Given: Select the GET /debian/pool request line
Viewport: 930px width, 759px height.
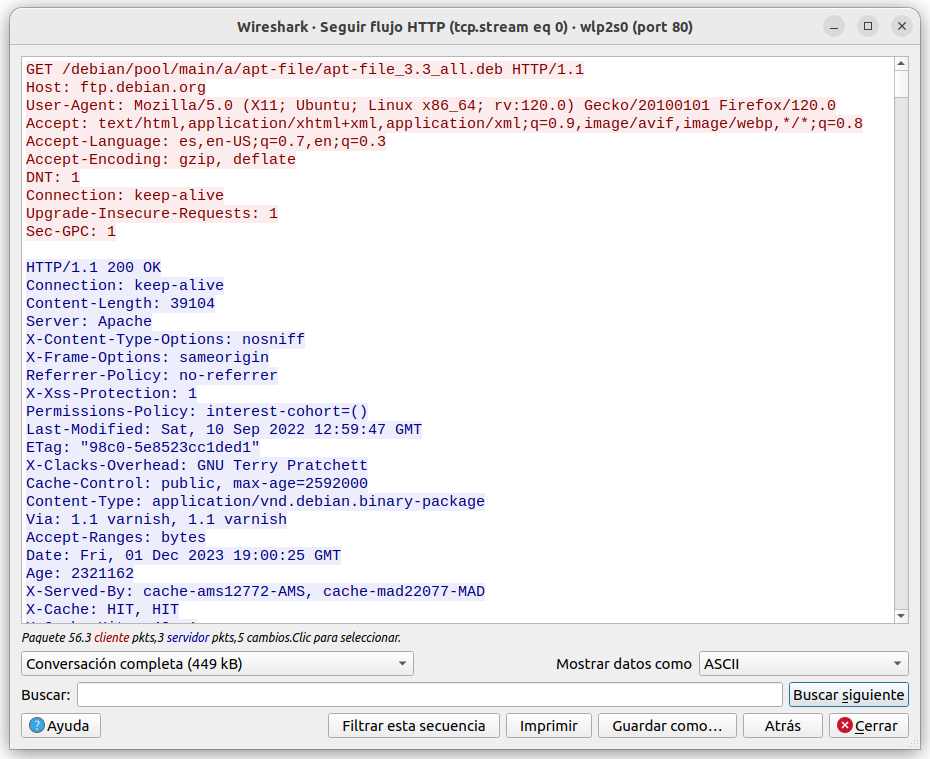Looking at the screenshot, I should (x=305, y=69).
